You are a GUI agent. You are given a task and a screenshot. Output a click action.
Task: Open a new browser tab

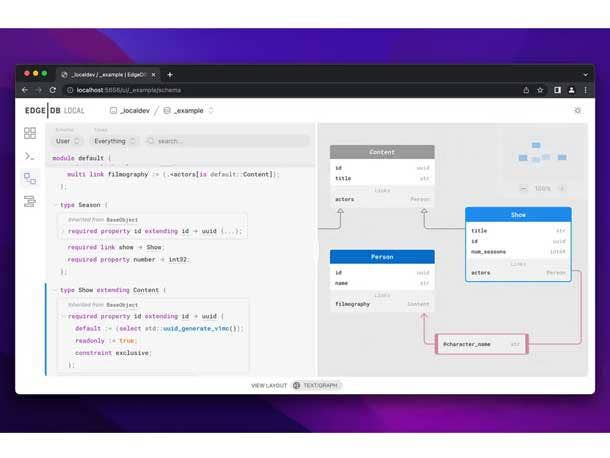(170, 74)
